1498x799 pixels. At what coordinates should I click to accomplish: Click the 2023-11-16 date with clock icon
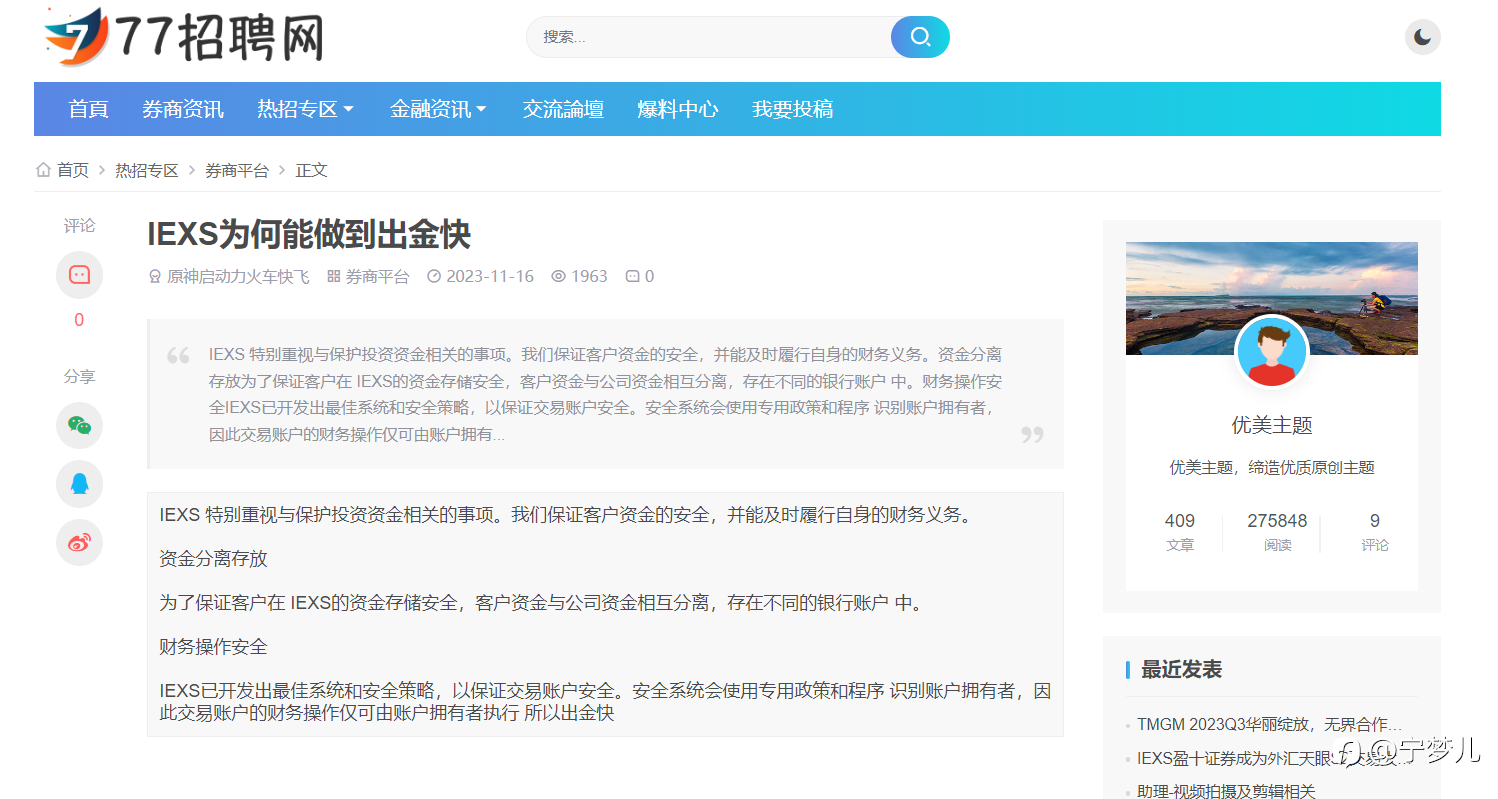(481, 276)
